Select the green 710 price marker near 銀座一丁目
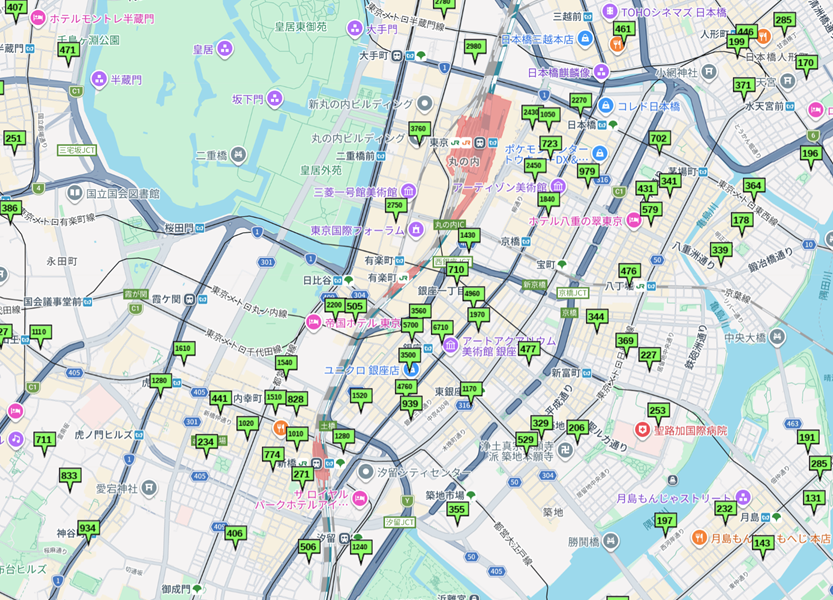This screenshot has width=833, height=600. pyautogui.click(x=457, y=268)
